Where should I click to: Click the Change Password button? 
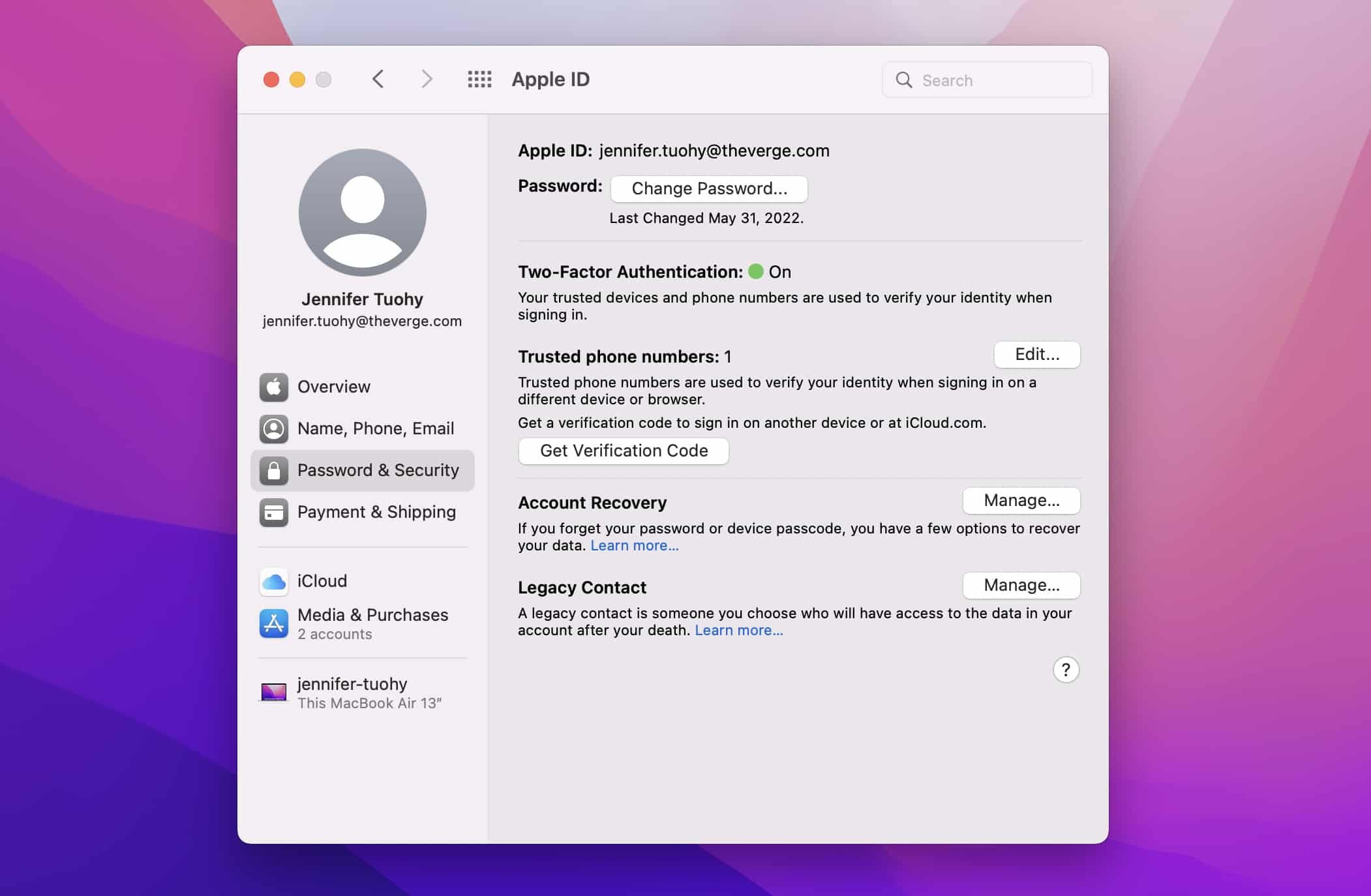[709, 188]
